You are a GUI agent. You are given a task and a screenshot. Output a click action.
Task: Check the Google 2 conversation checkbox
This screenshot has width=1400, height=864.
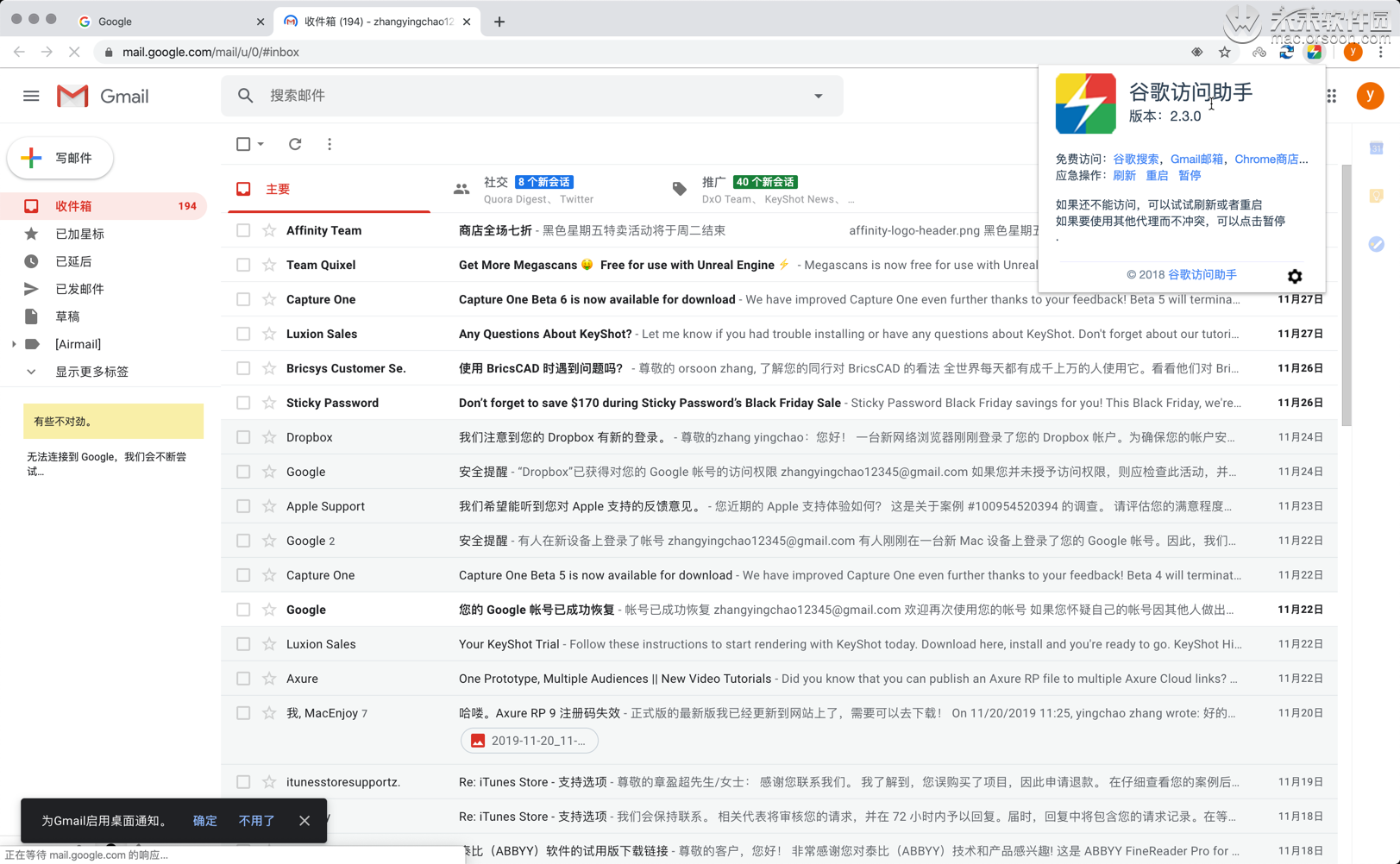[243, 541]
